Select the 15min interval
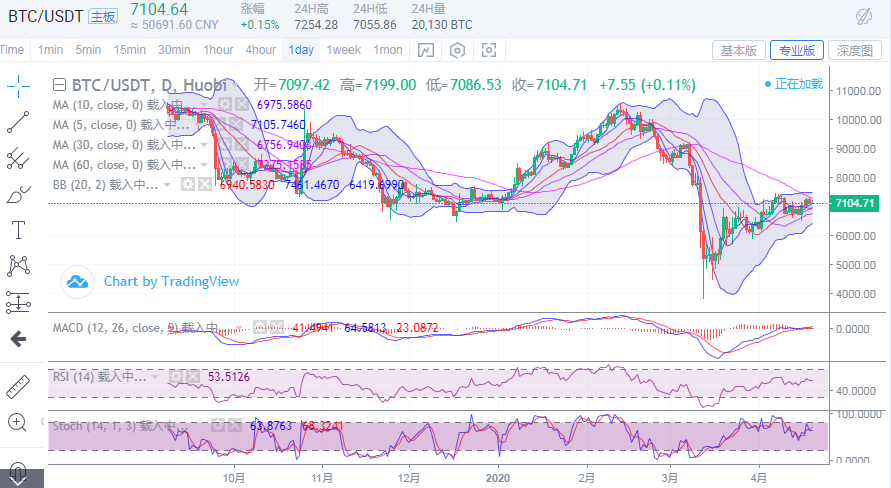Screen dimensions: 891x488 pos(130,50)
